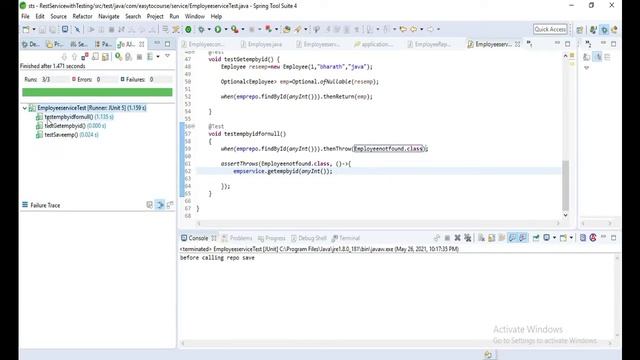Click the editor horizontal scrollbar
This screenshot has height=360, width=640.
(378, 223)
